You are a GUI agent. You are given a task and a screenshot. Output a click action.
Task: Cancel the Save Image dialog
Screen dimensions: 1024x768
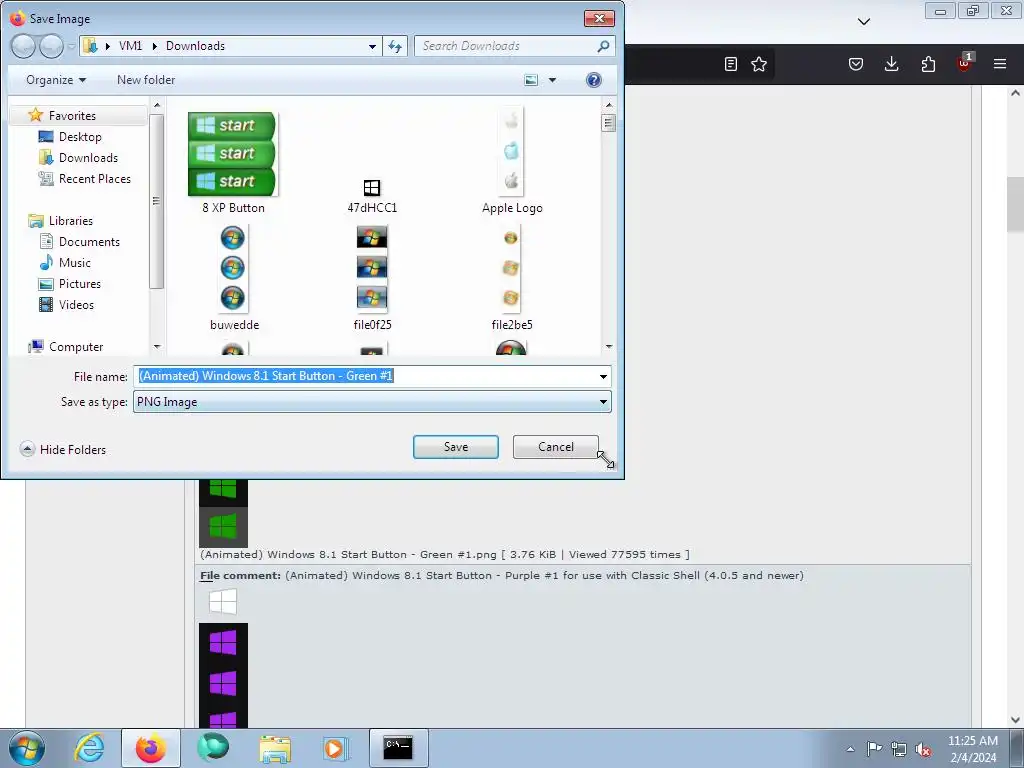(555, 447)
